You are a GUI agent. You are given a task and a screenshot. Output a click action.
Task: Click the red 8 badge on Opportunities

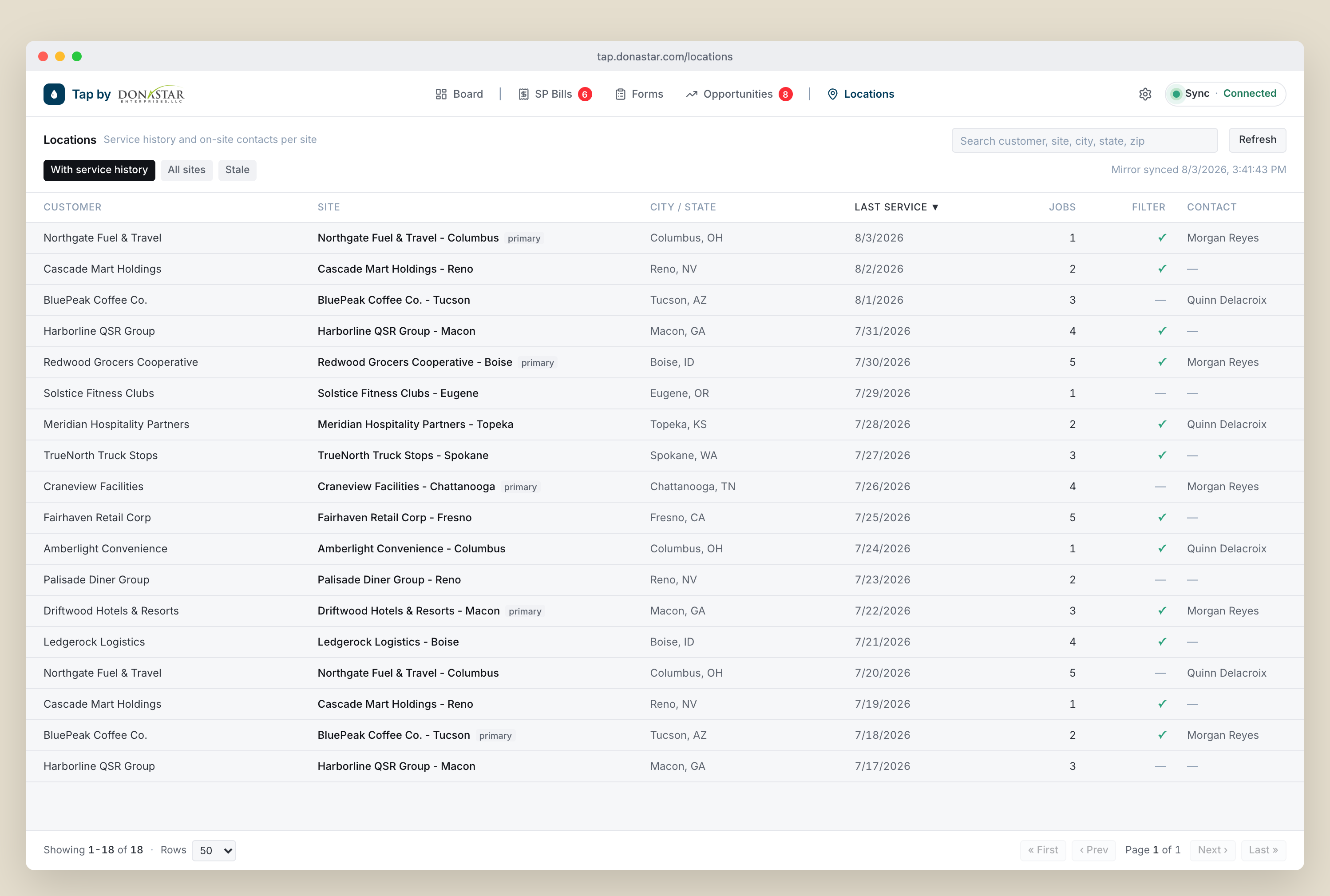tap(786, 94)
